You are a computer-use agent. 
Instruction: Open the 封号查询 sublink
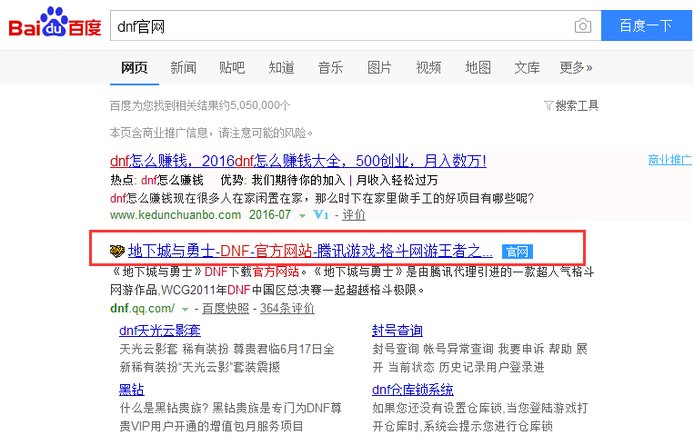[x=397, y=330]
